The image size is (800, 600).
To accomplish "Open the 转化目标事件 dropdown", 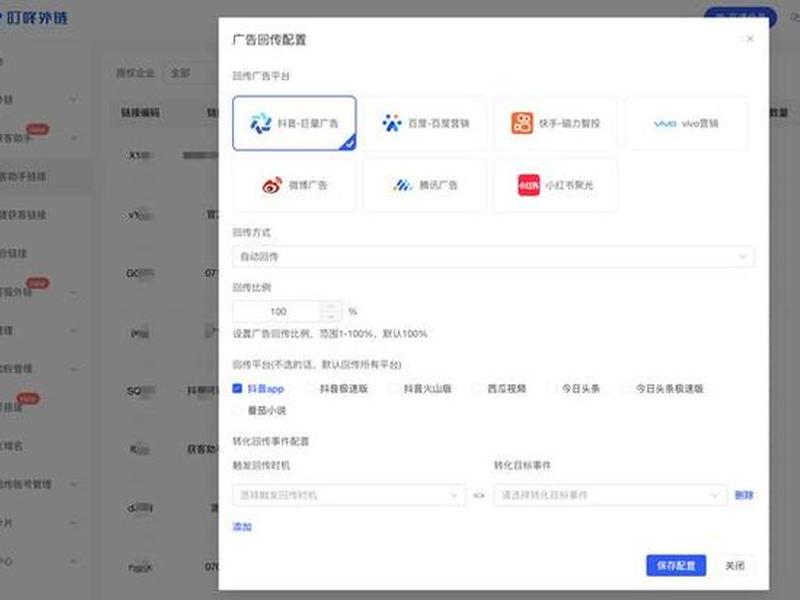I will [610, 495].
